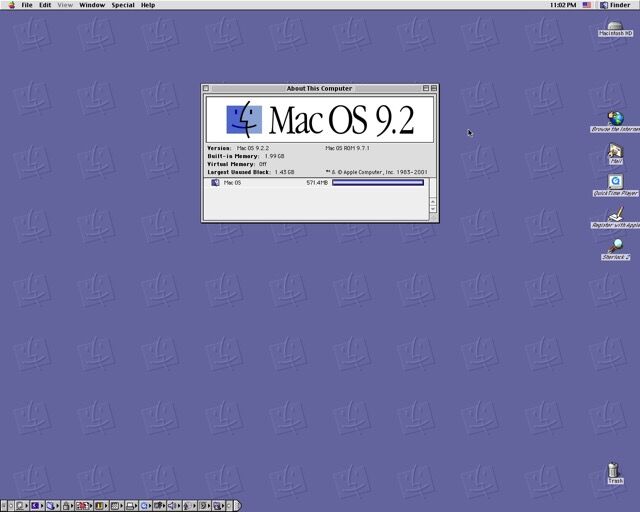The height and width of the screenshot is (512, 640).
Task: Click the first Control Strip module left of the purple one
Action: pos(22,506)
